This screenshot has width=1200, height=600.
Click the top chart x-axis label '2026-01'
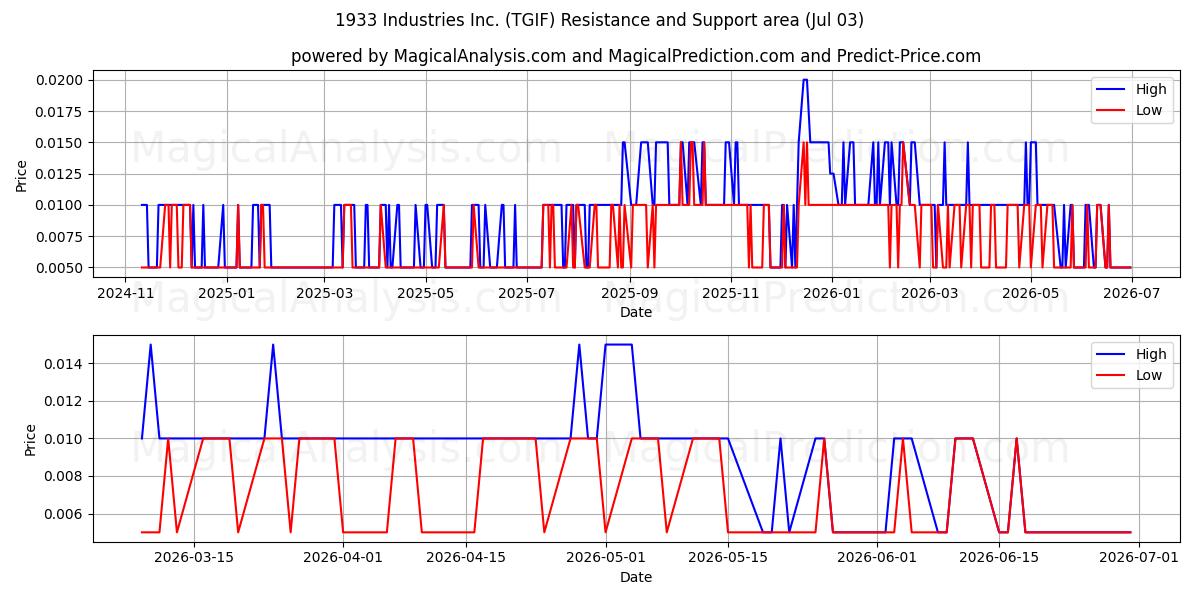point(832,294)
